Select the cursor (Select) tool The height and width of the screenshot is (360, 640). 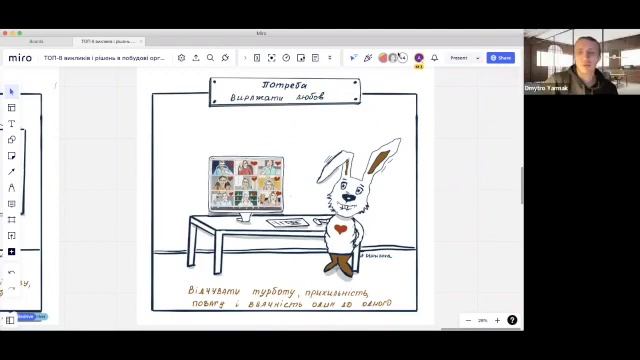[11, 92]
